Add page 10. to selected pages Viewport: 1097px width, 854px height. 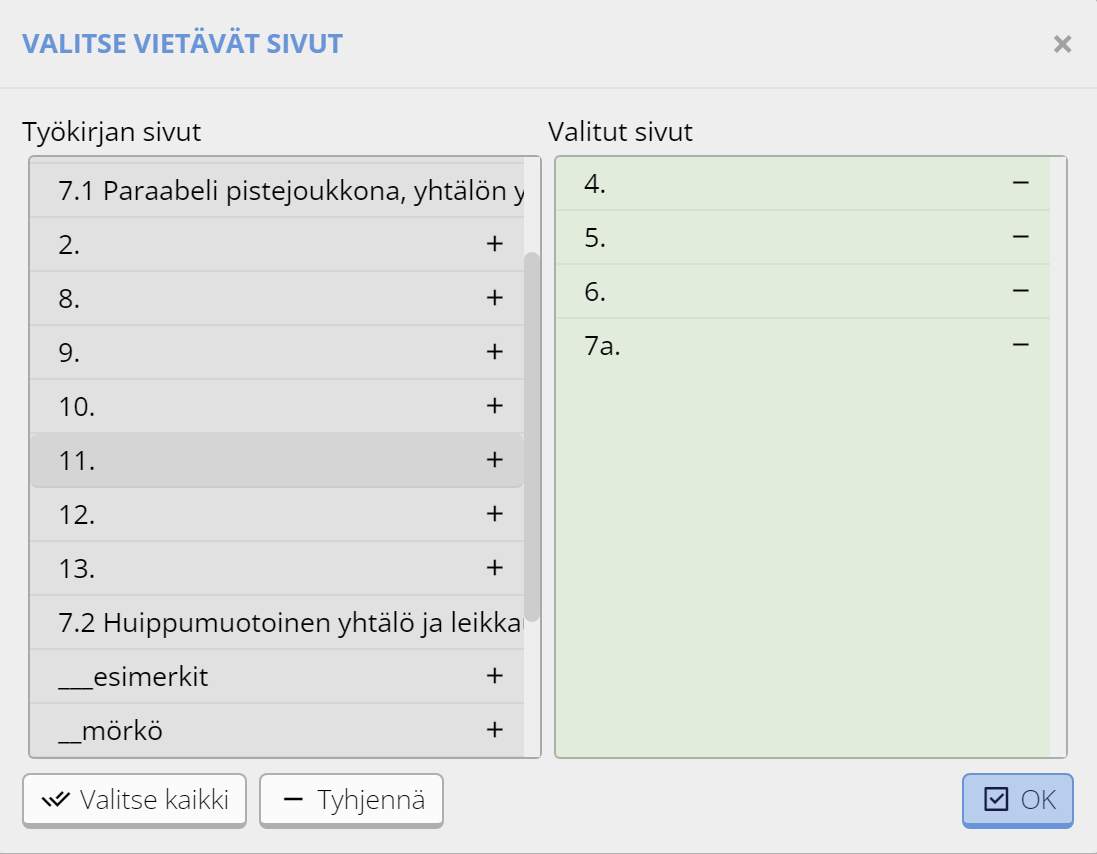pyautogui.click(x=494, y=406)
